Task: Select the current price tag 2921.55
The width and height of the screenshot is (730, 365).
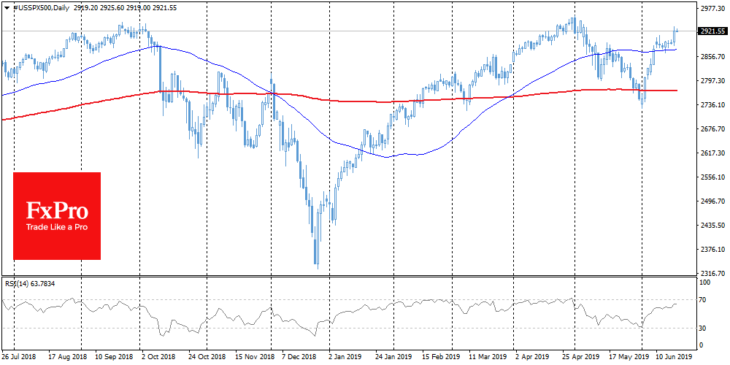Action: (x=712, y=31)
